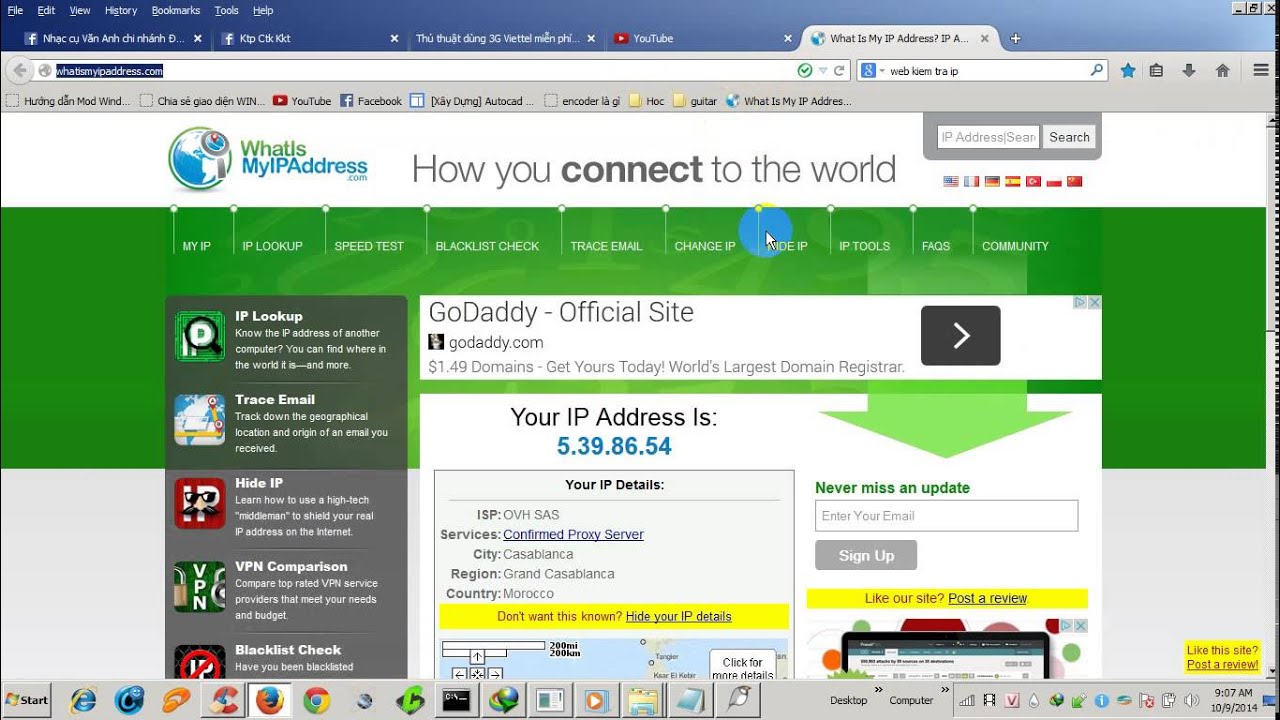Open the History menu
This screenshot has height=720, width=1280.
pos(121,10)
